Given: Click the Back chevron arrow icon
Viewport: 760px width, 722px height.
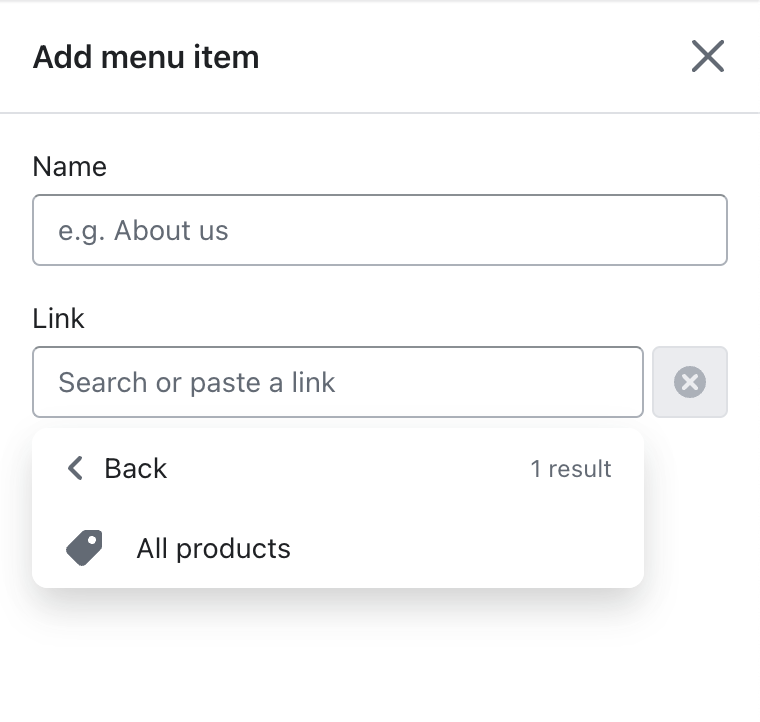Looking at the screenshot, I should [75, 468].
